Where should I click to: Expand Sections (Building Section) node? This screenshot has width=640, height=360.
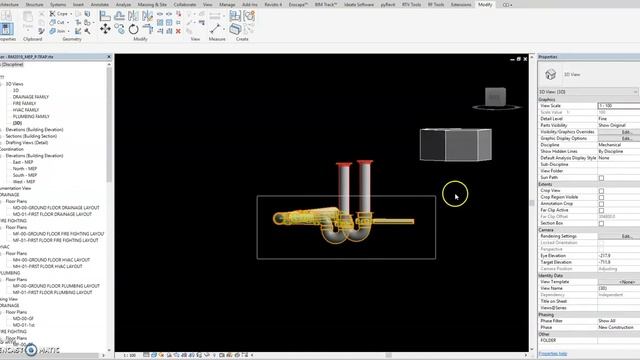[x=1, y=136]
